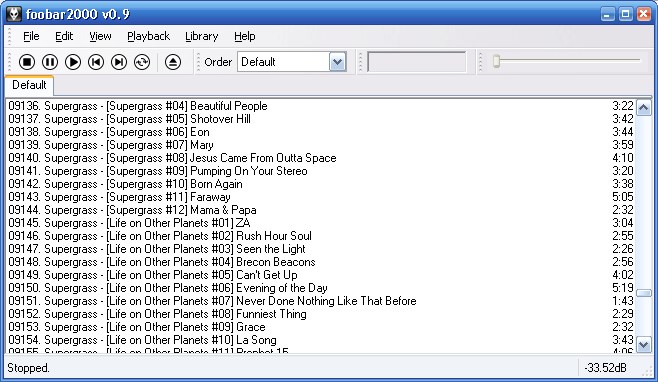Pause playback with the Pause button
This screenshot has height=382, width=658.
click(50, 62)
